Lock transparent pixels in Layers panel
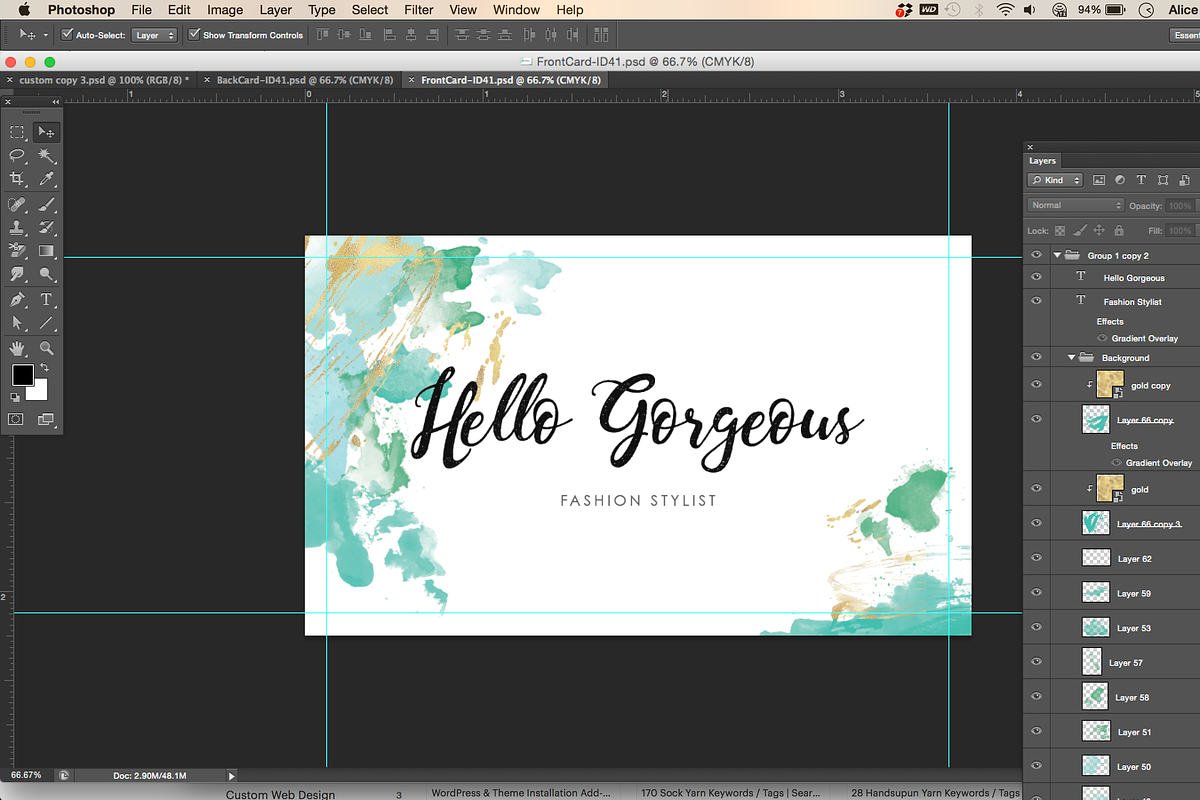Viewport: 1200px width, 800px height. [x=1060, y=230]
